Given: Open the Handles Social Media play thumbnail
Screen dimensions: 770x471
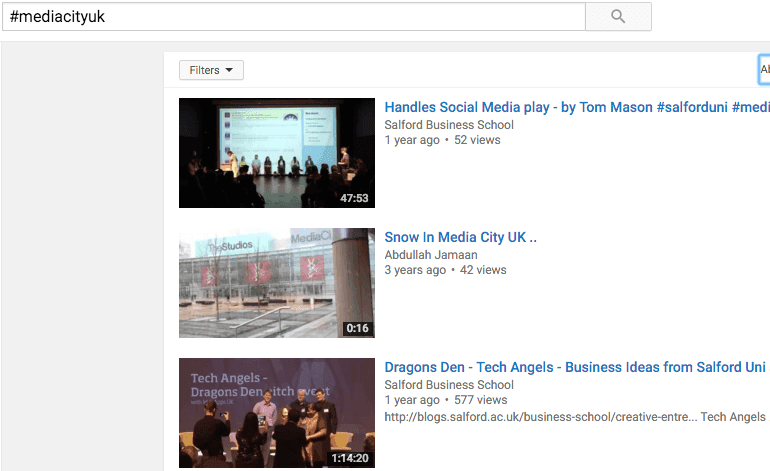Looking at the screenshot, I should [x=276, y=153].
